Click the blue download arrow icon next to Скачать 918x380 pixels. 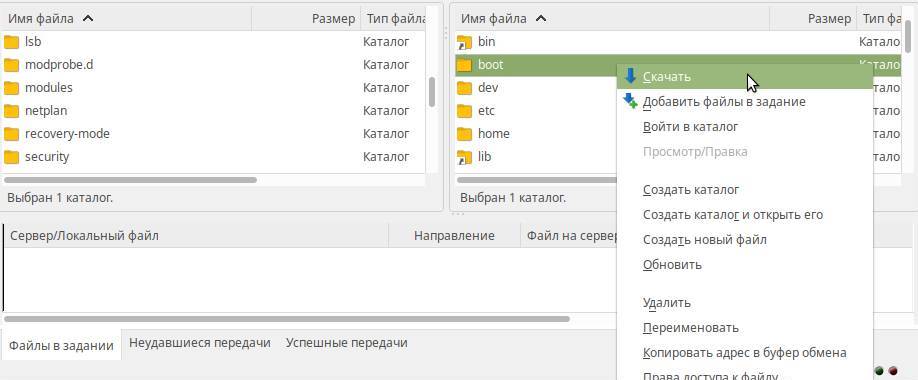tap(630, 76)
